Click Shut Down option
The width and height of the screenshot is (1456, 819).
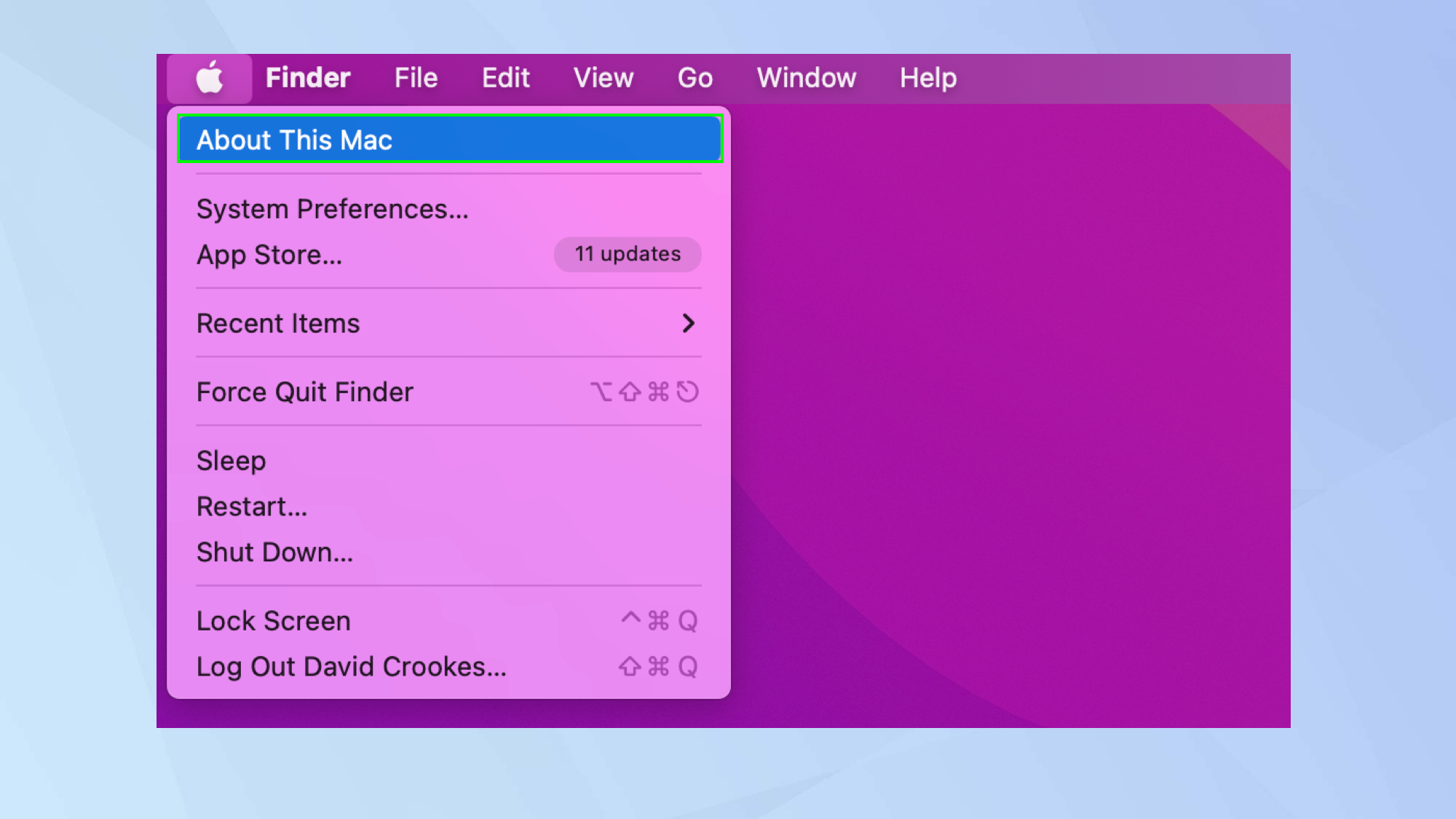tap(275, 553)
